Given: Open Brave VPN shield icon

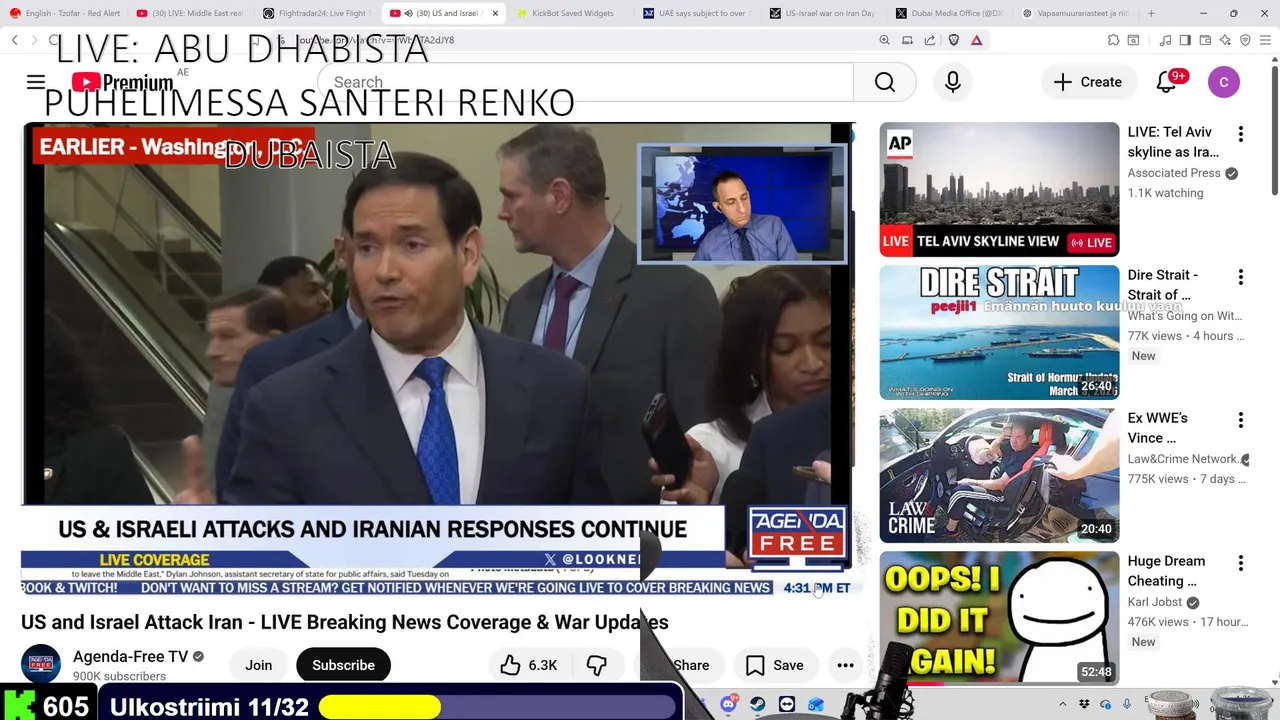Looking at the screenshot, I should pyautogui.click(x=1245, y=40).
